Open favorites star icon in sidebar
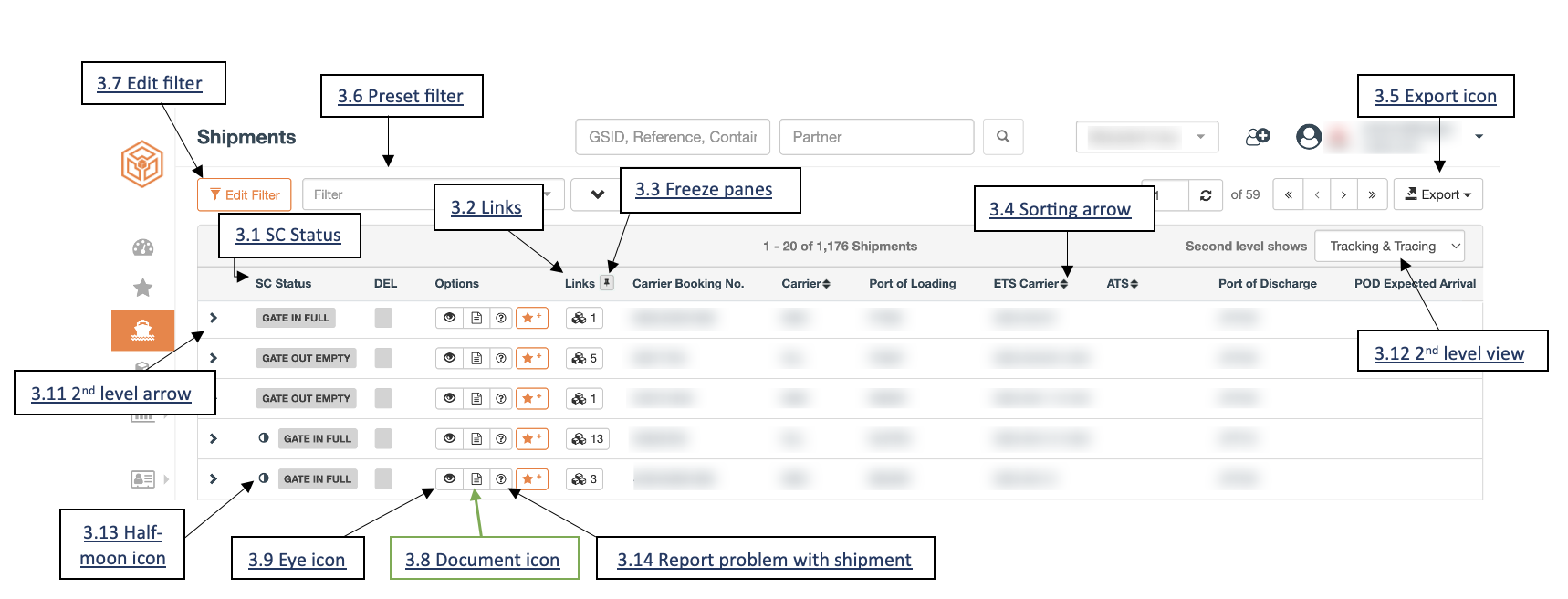The width and height of the screenshot is (1568, 599). click(143, 288)
